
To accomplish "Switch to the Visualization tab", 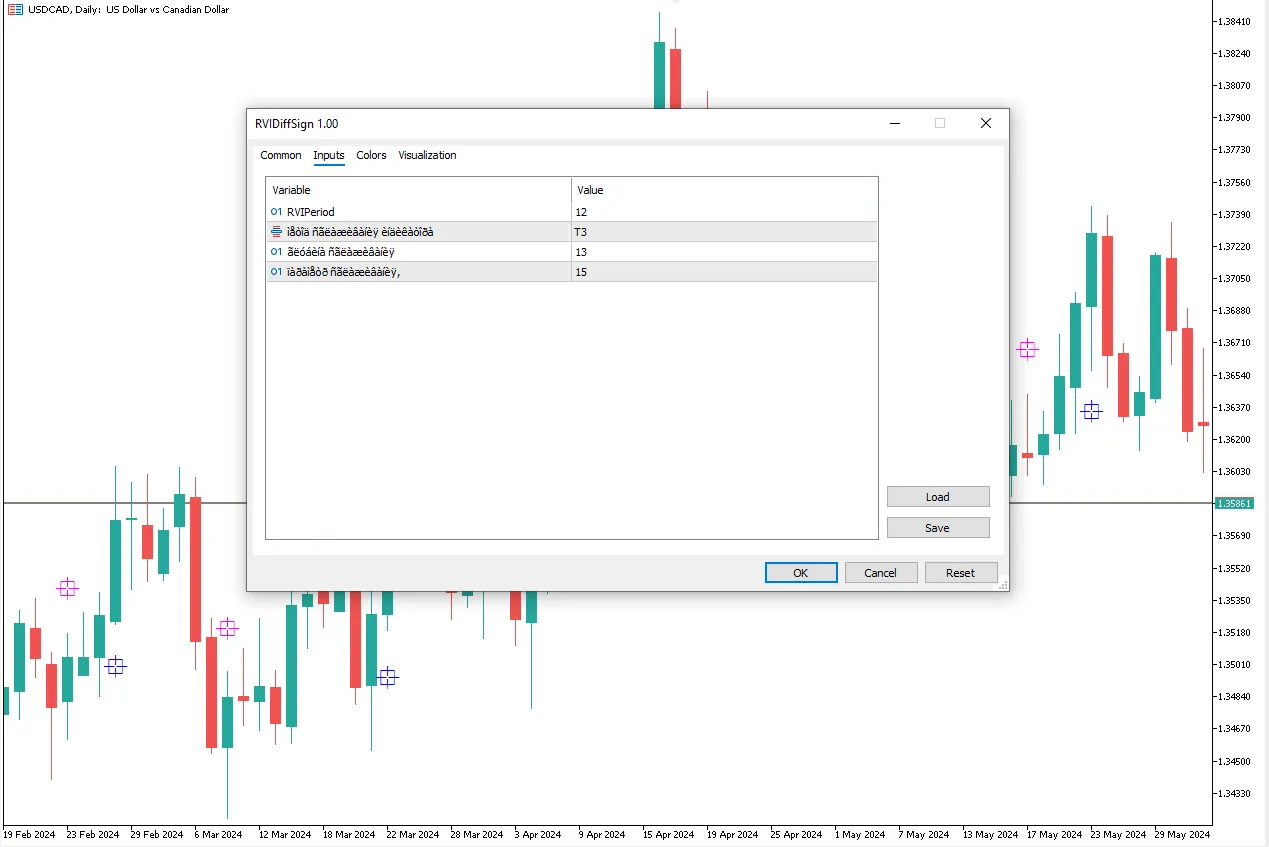I will point(427,155).
